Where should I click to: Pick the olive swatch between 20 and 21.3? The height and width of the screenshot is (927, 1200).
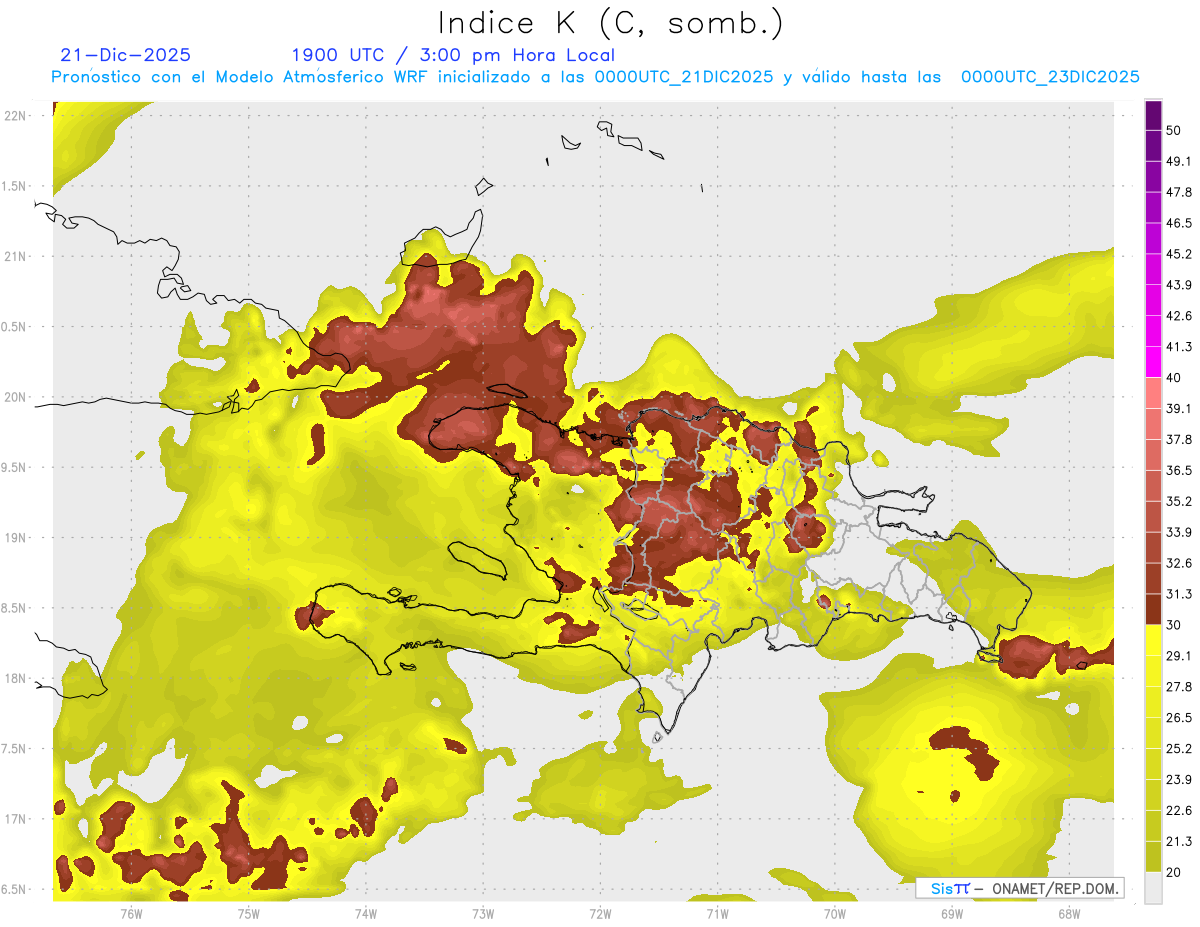1154,857
